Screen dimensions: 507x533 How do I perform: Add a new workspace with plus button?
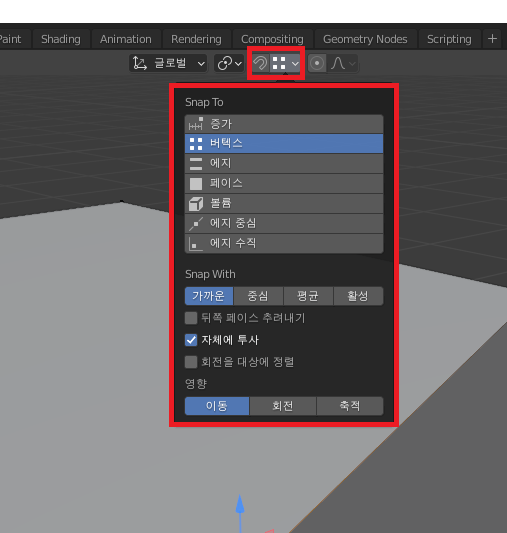pyautogui.click(x=492, y=39)
